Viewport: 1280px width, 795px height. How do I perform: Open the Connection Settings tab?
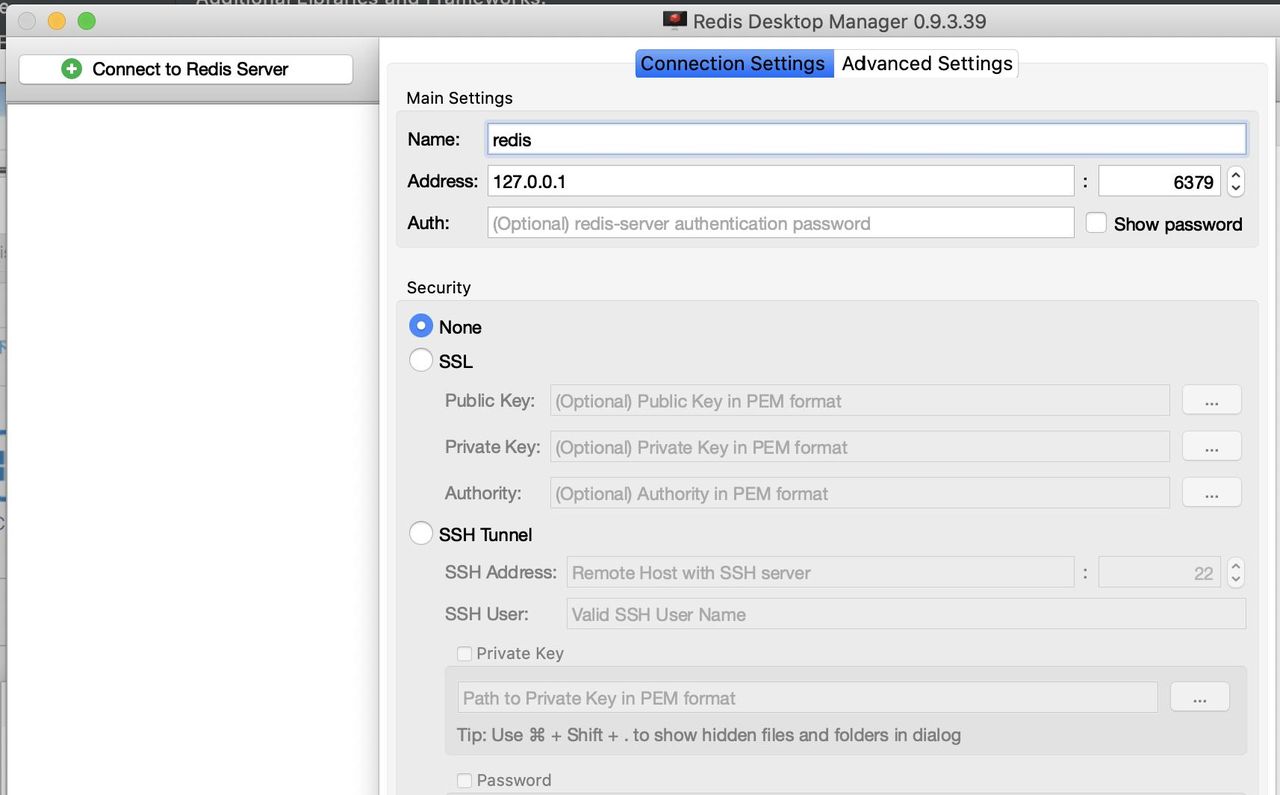coord(733,64)
